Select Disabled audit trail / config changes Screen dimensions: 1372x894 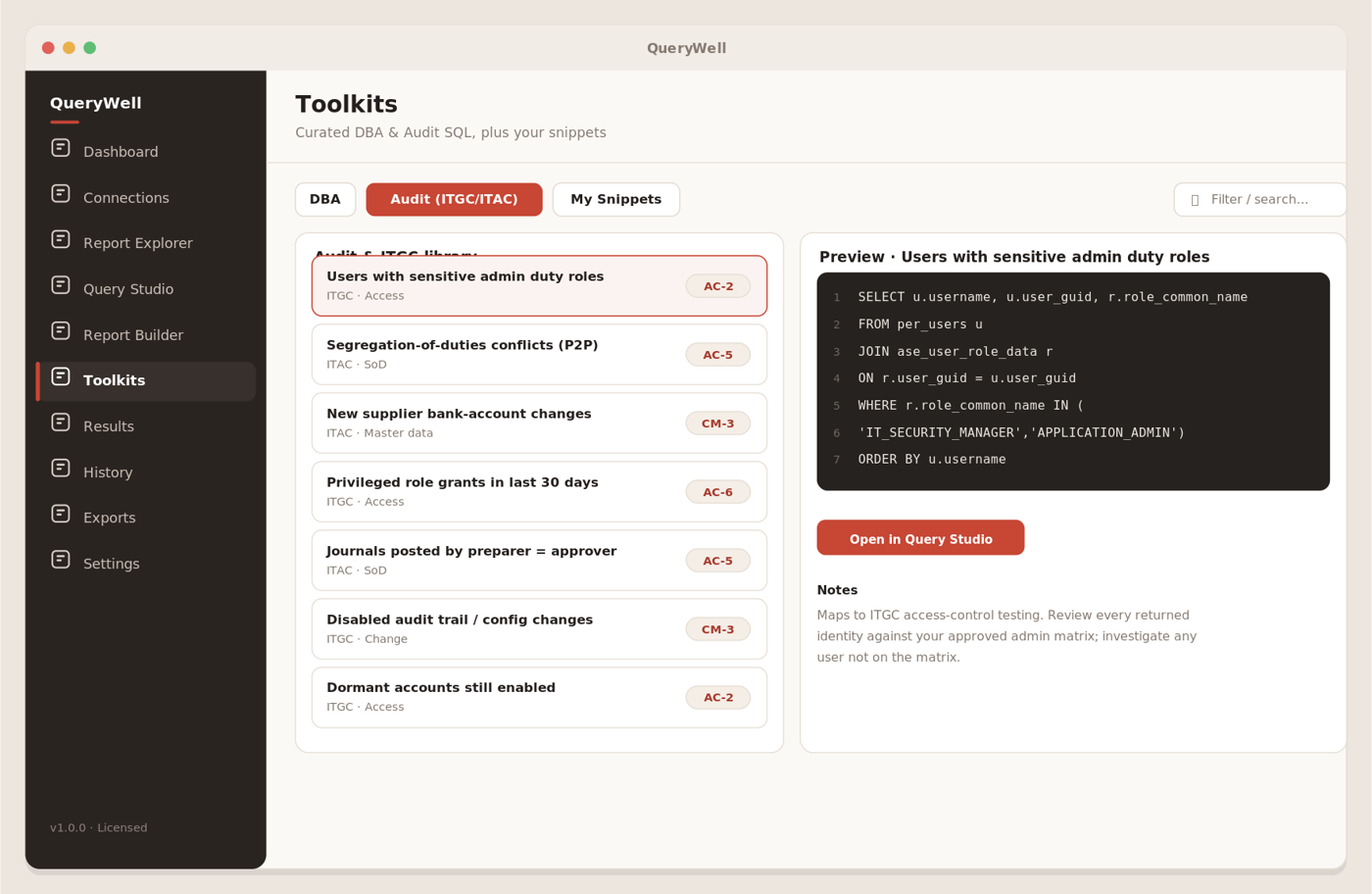[x=539, y=629]
